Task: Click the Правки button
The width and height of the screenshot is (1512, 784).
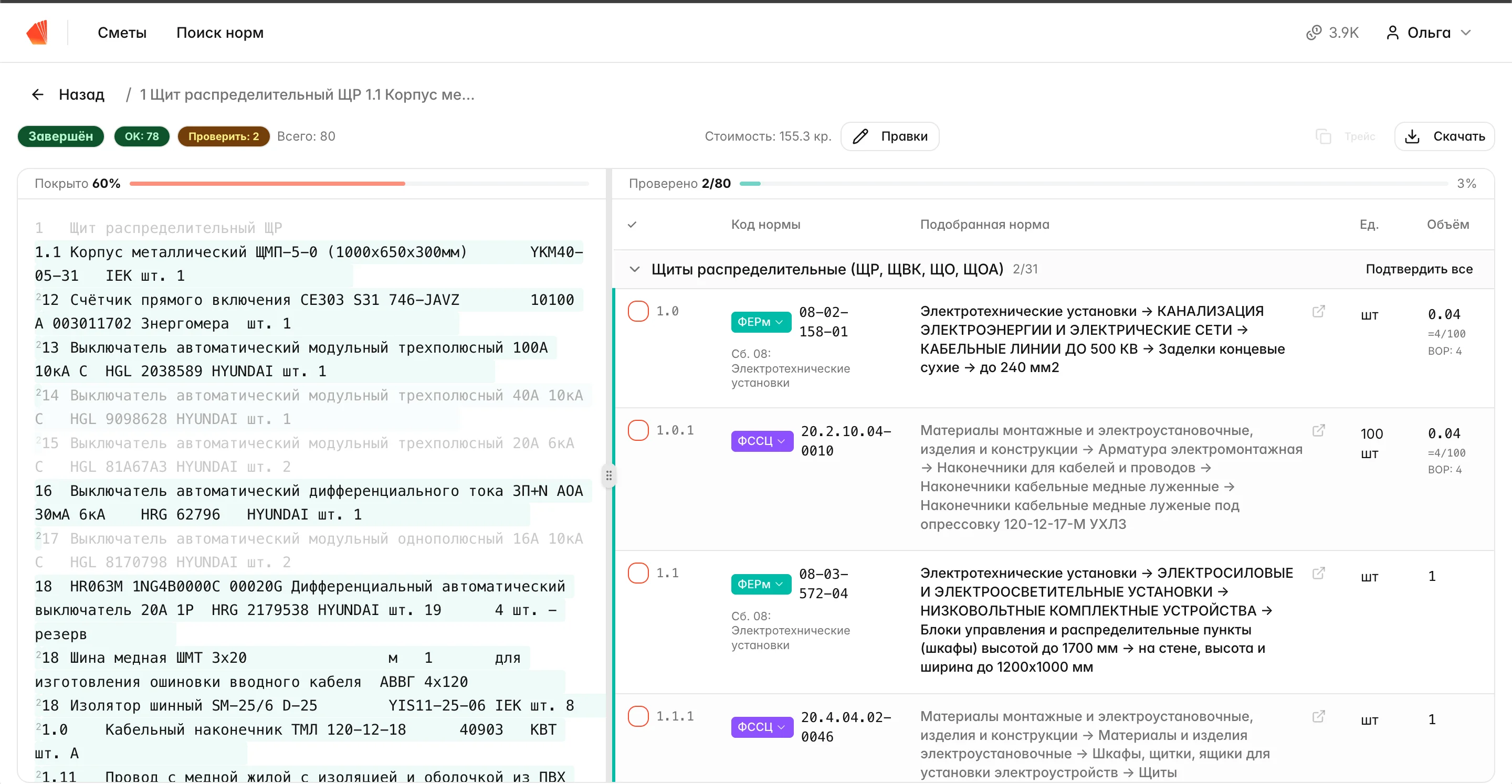Action: tap(890, 136)
